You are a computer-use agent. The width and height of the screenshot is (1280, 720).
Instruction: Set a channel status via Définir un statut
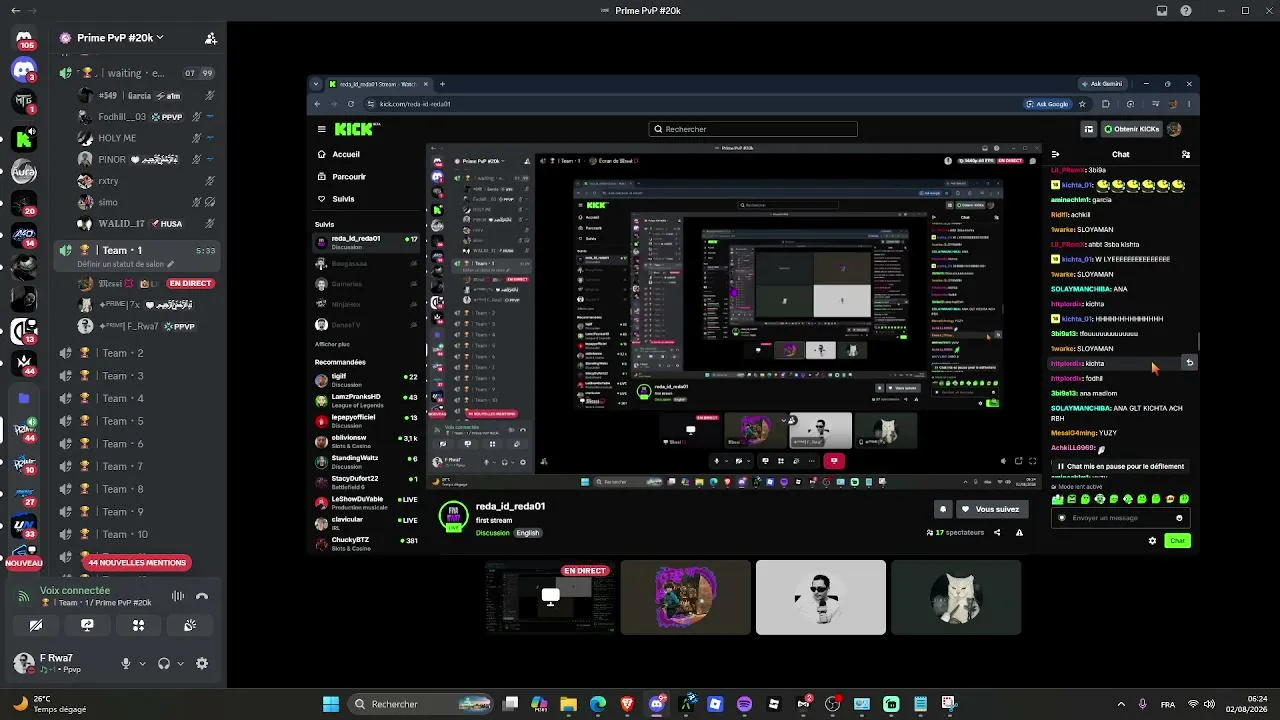(126, 265)
